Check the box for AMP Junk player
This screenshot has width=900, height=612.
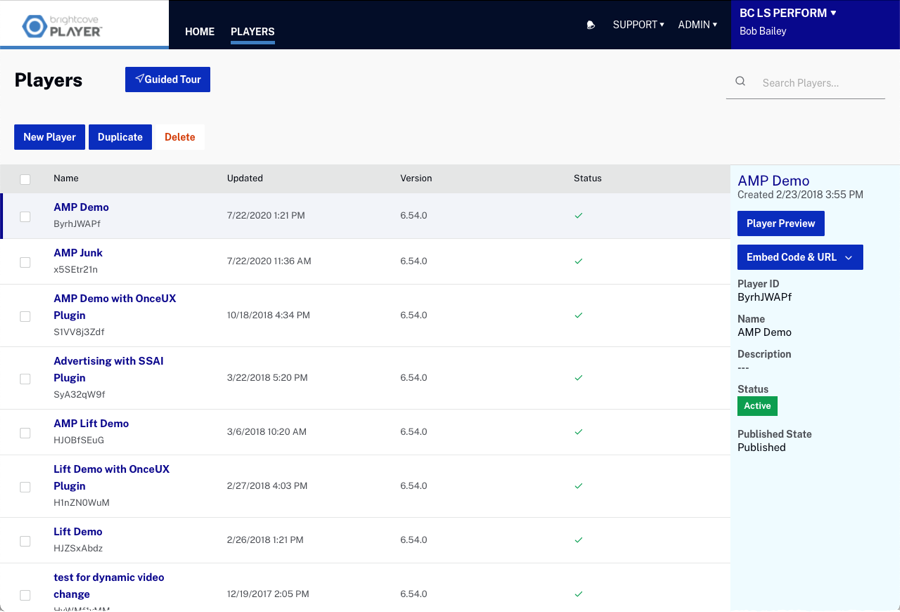pyautogui.click(x=26, y=262)
